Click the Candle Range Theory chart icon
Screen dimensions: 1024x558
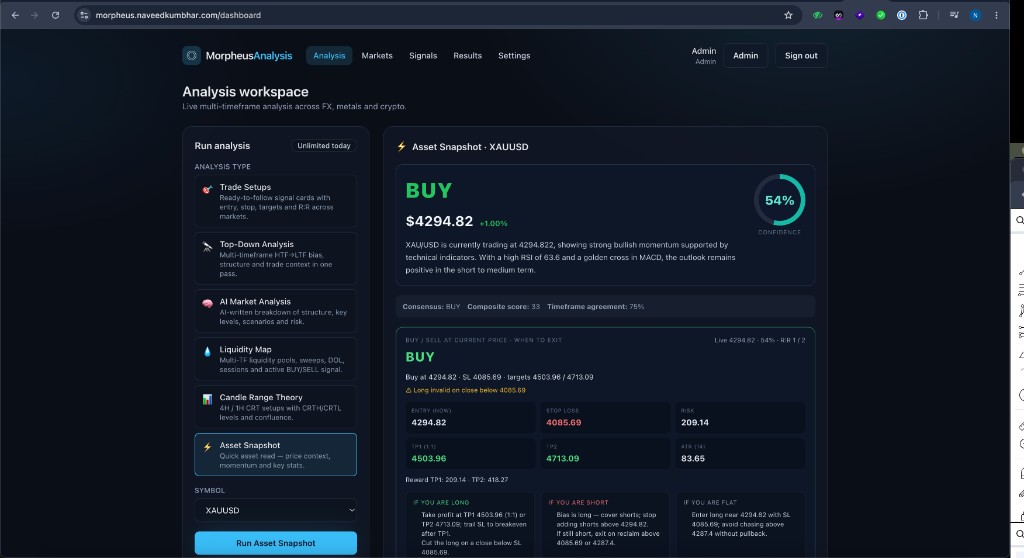click(207, 399)
